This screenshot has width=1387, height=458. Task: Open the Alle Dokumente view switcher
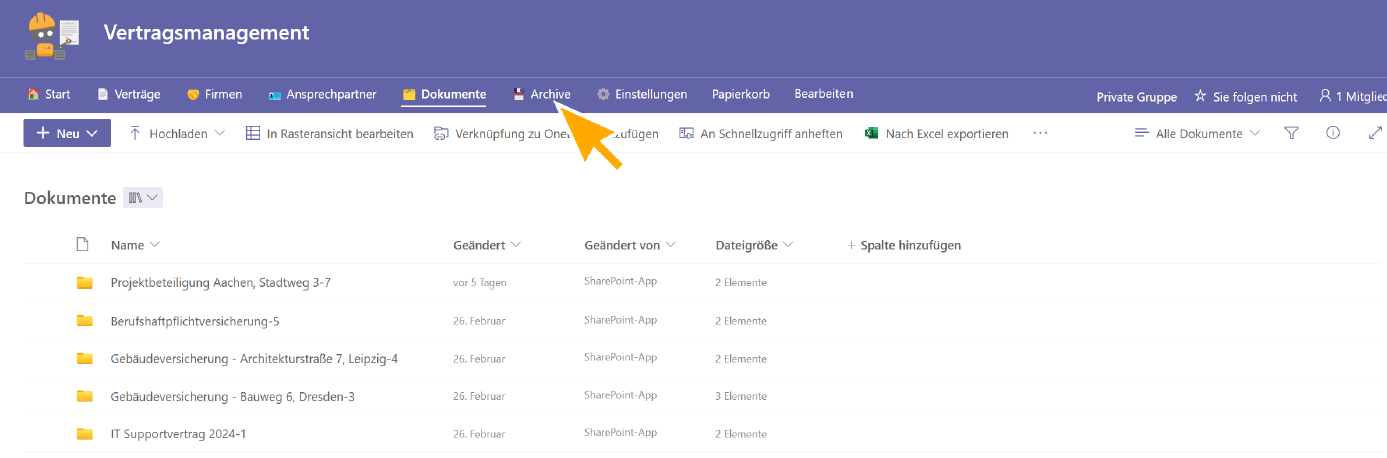point(1198,133)
